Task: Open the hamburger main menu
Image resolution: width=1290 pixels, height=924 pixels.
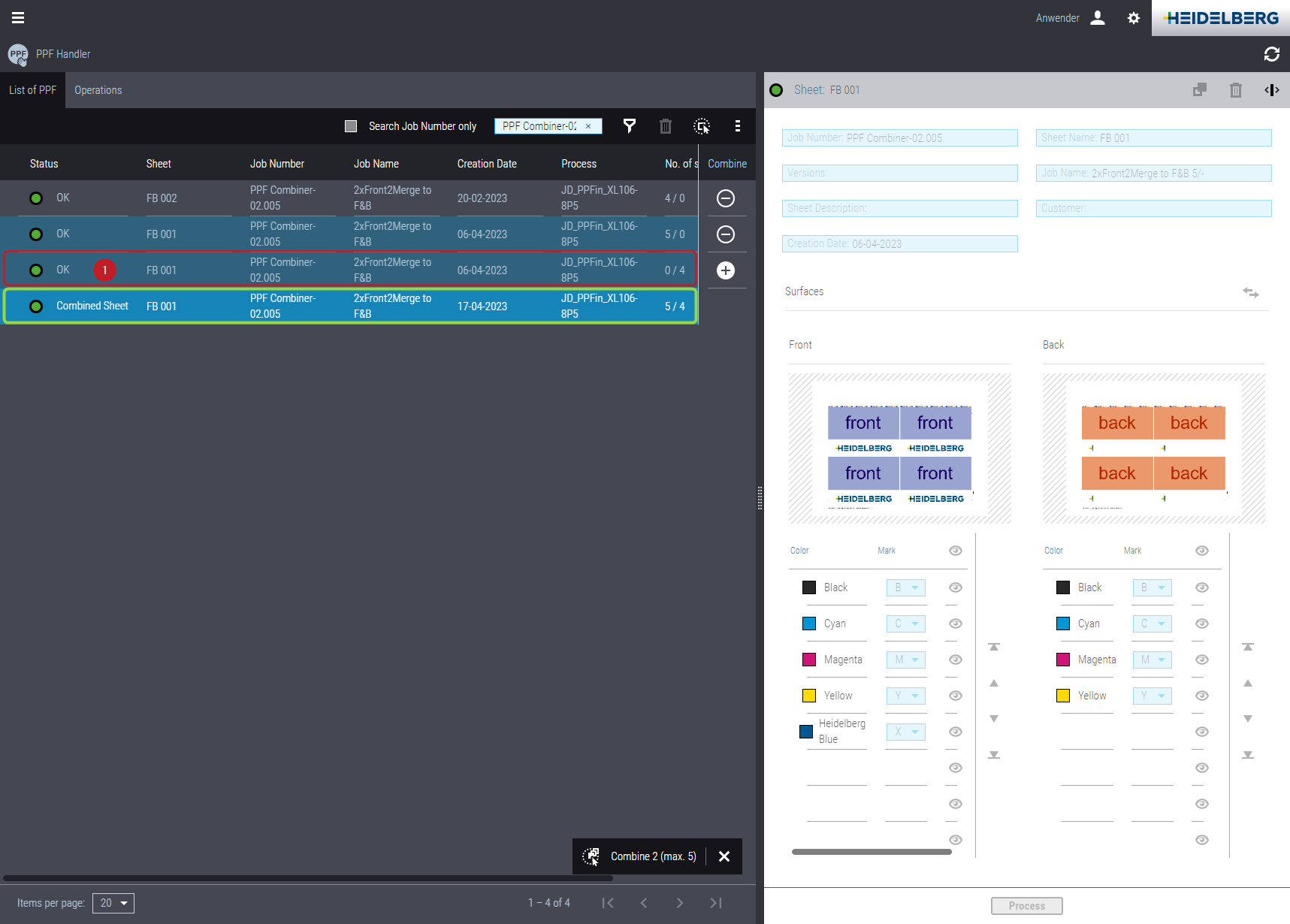Action: 18,18
